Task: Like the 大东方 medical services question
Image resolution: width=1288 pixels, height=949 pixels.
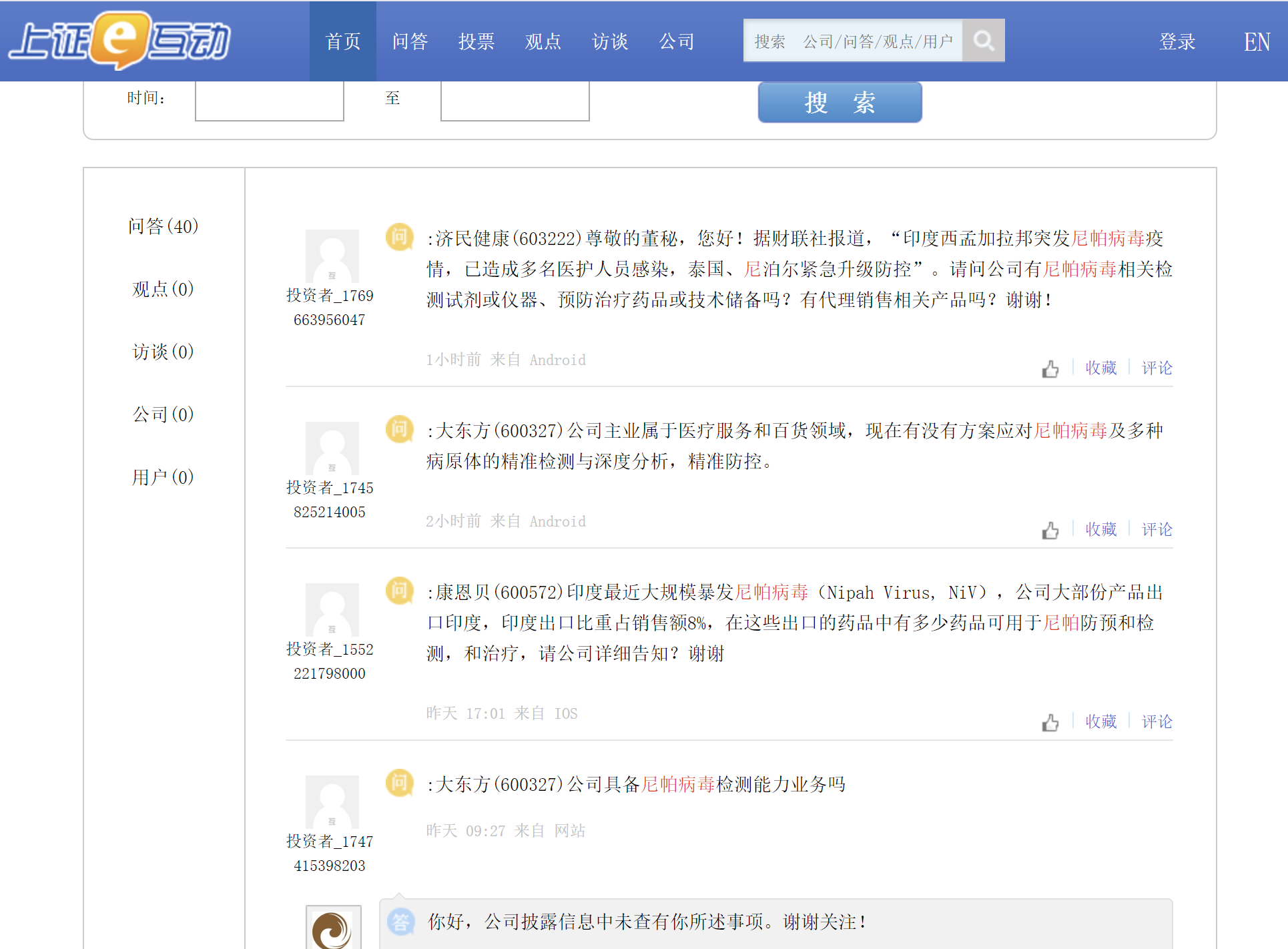Action: coord(1050,530)
